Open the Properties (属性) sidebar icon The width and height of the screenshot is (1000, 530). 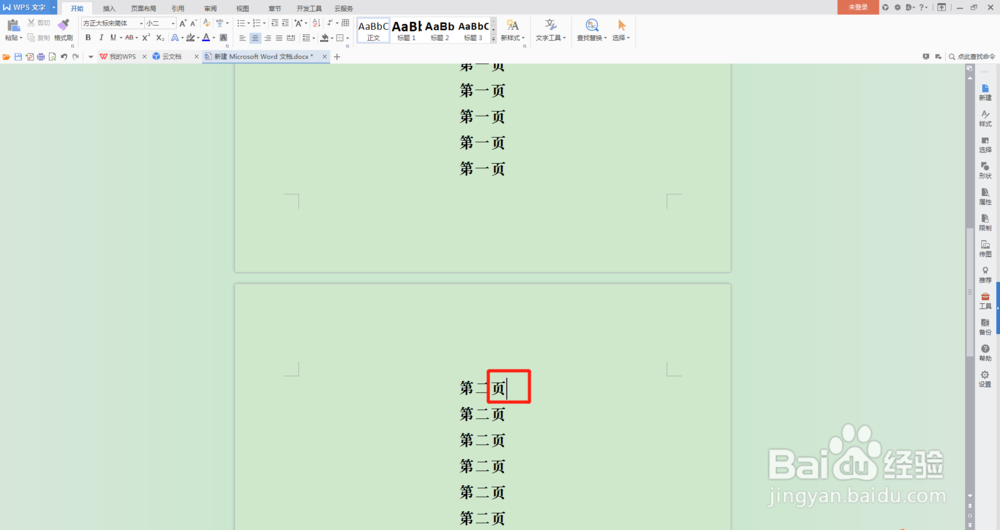(985, 196)
